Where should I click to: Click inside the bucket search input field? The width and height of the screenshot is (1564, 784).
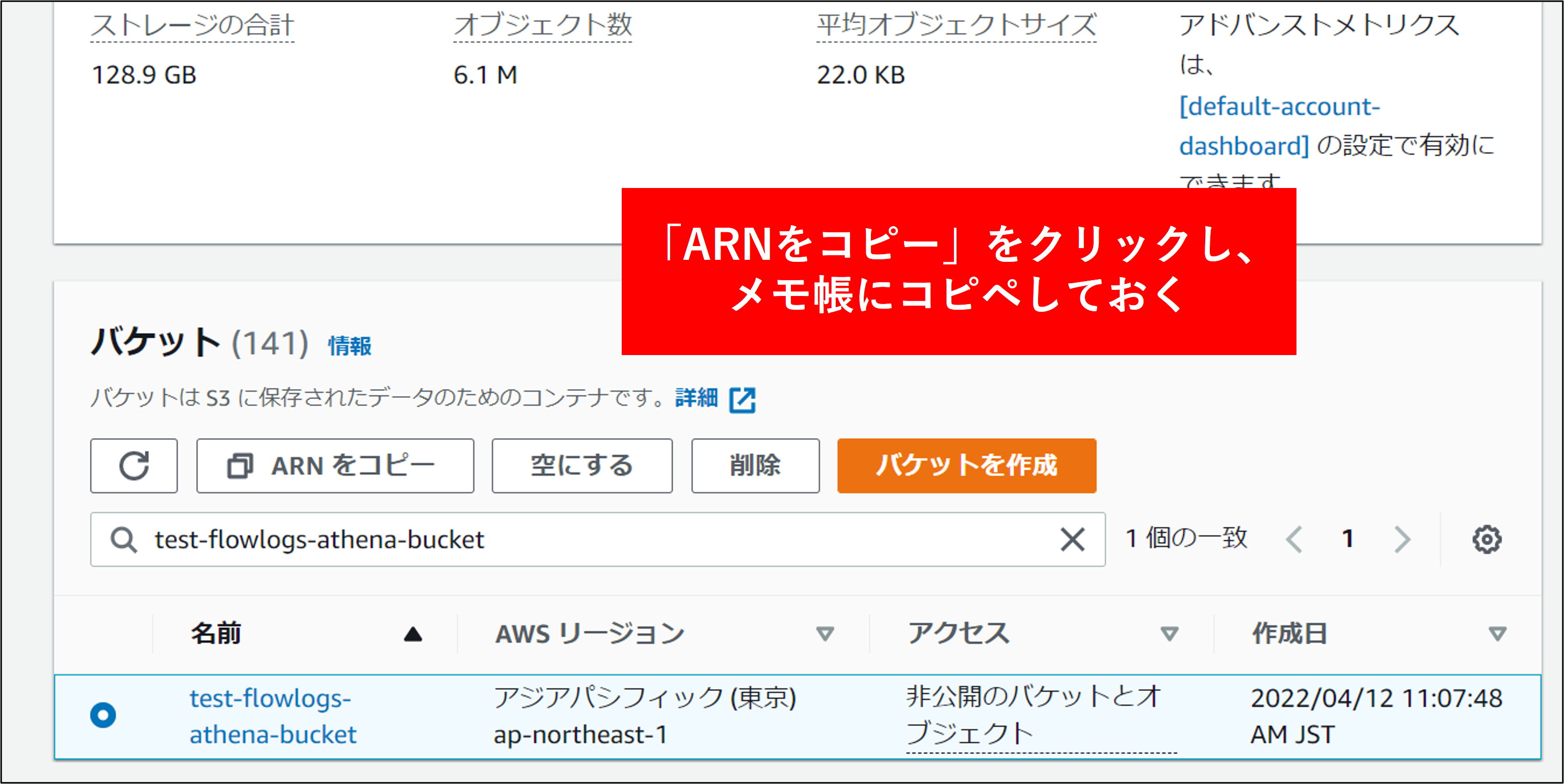(x=595, y=539)
